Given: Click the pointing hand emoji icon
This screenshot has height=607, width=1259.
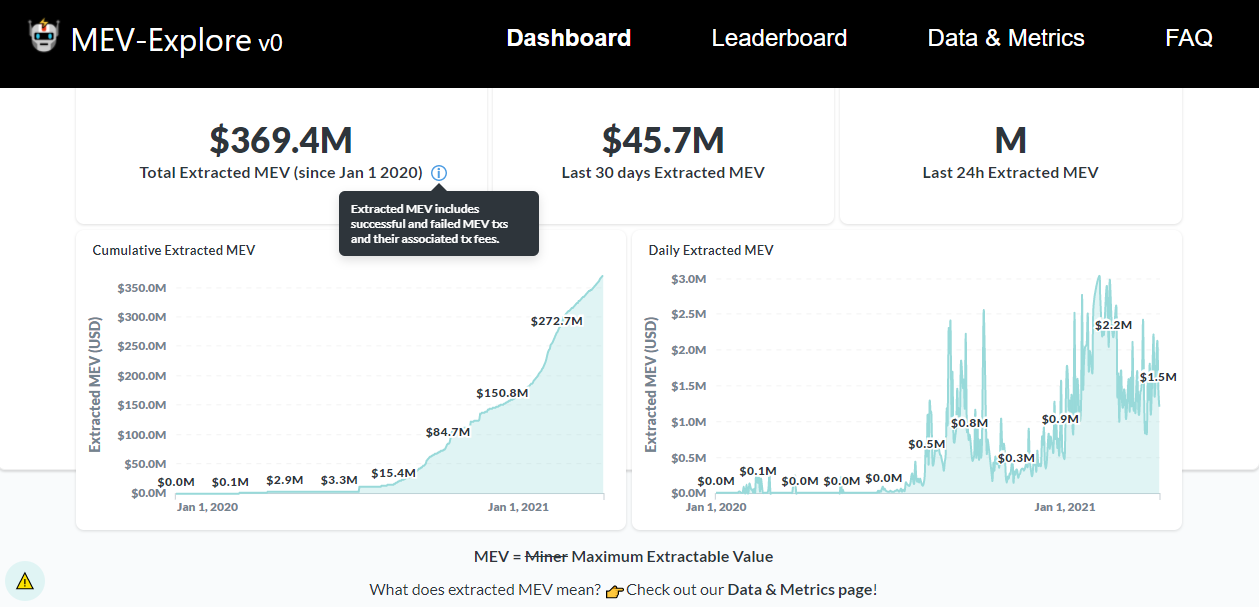Looking at the screenshot, I should coord(614,590).
